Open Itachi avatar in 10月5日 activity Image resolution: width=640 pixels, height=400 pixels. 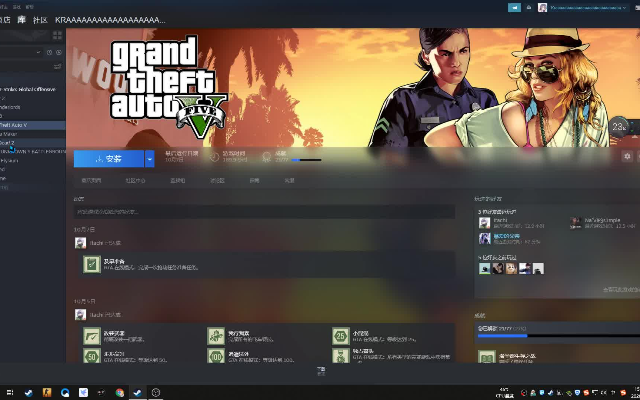pyautogui.click(x=80, y=315)
